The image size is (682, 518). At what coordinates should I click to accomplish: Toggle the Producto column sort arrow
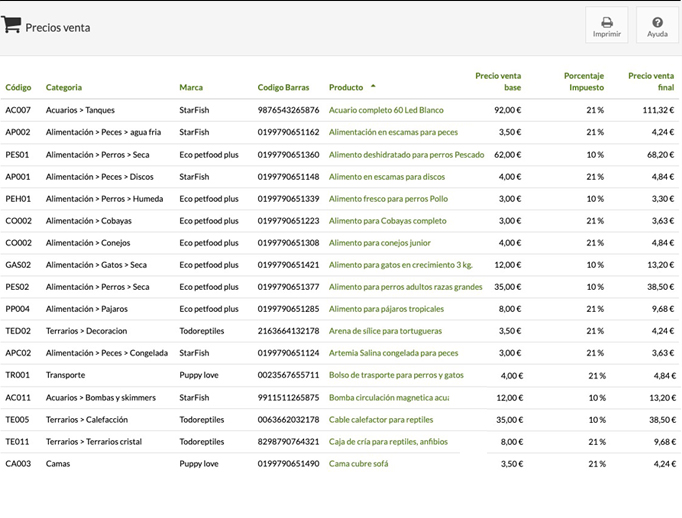[373, 87]
